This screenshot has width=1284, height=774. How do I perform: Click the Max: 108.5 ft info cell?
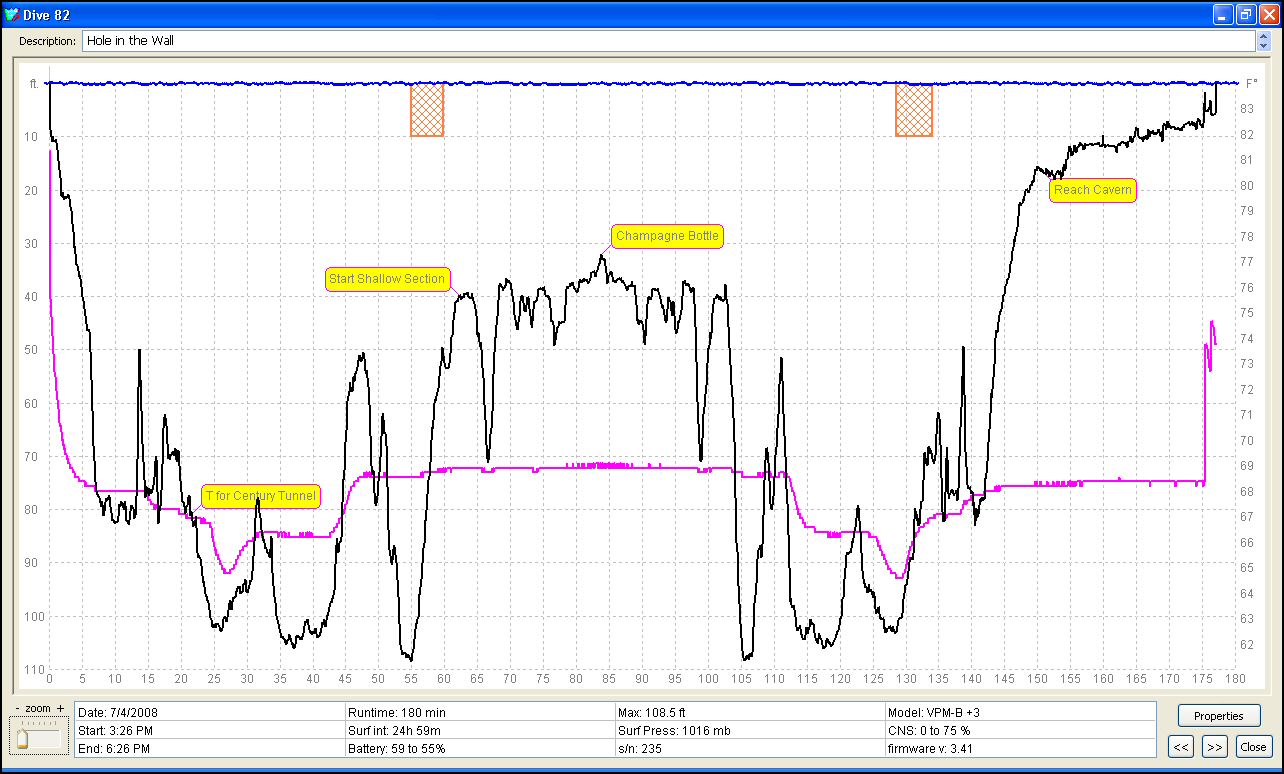pos(750,713)
